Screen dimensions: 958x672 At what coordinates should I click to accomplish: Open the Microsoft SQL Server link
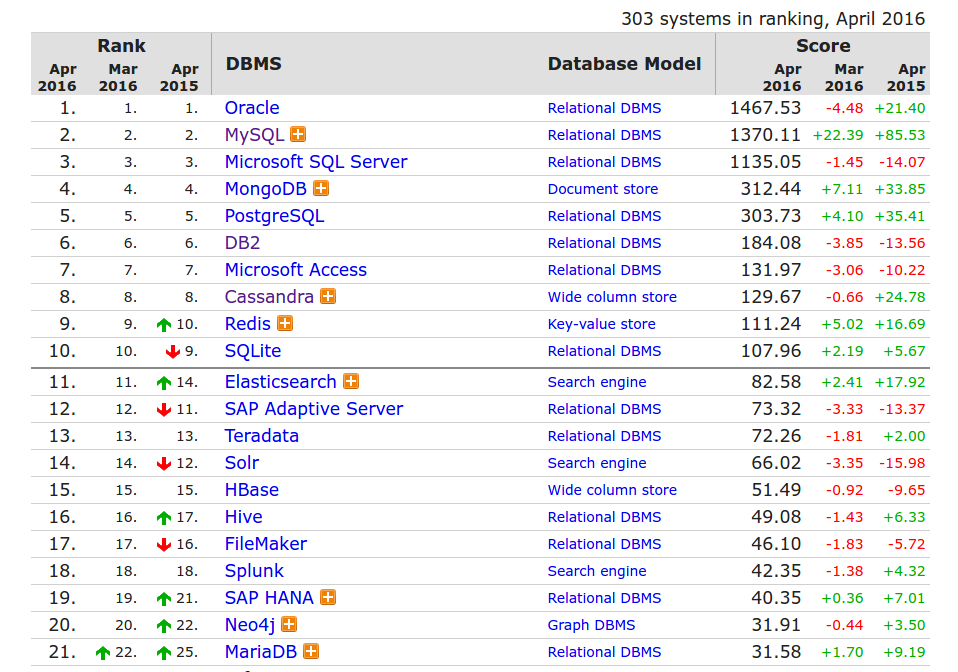tap(316, 162)
